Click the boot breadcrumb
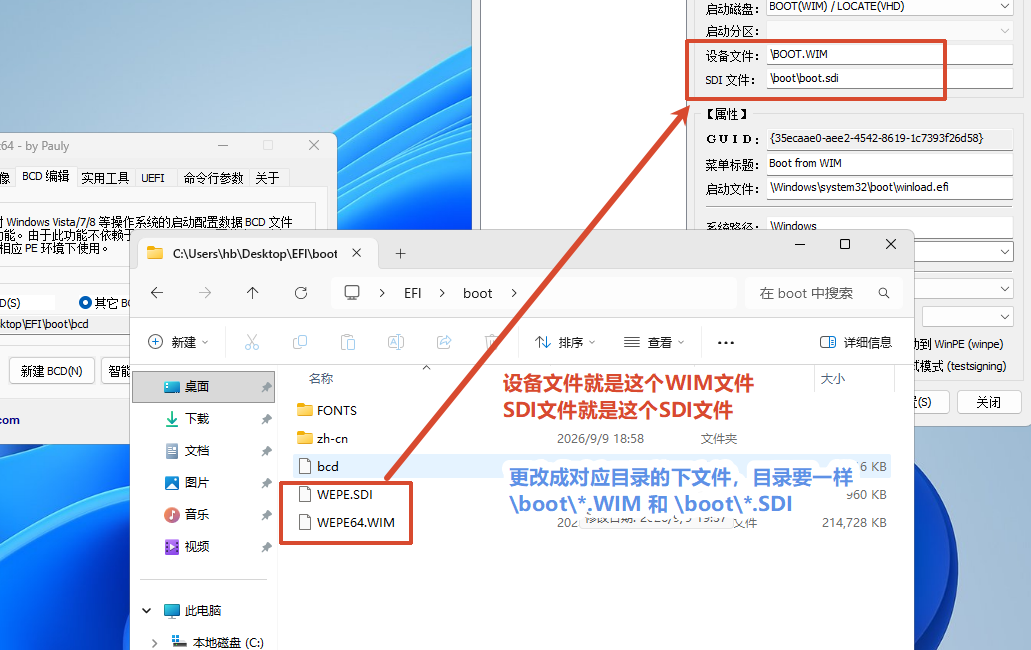Image resolution: width=1031 pixels, height=650 pixels. click(x=477, y=293)
